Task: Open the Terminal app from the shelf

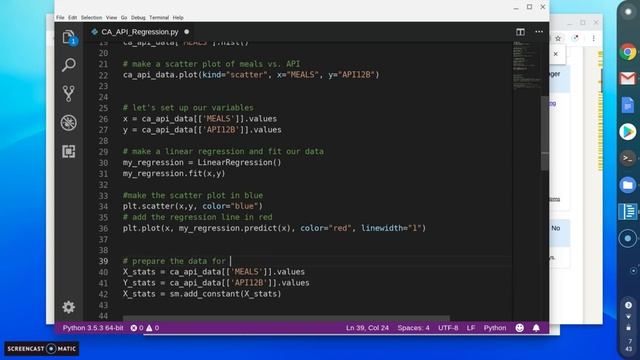Action: [x=628, y=158]
